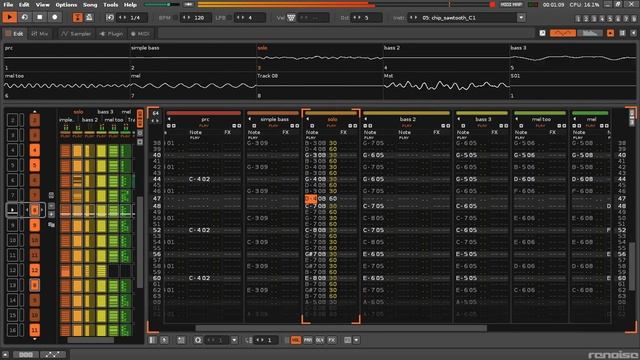Start playback with the Play button
The width and height of the screenshot is (640, 360).
(x=9, y=17)
